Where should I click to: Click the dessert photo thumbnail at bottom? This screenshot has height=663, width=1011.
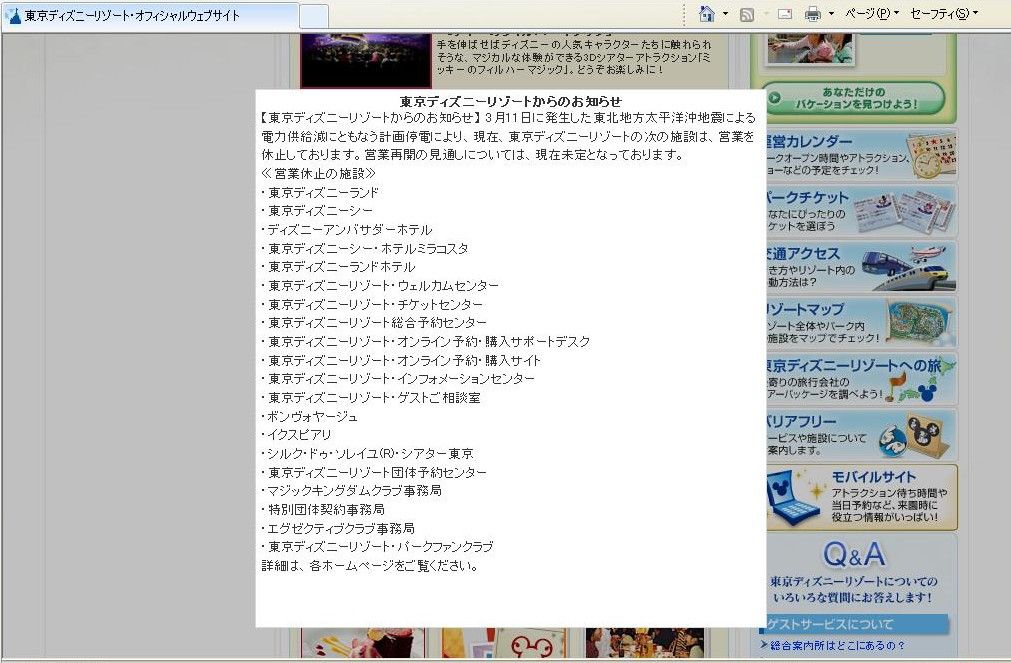364,642
